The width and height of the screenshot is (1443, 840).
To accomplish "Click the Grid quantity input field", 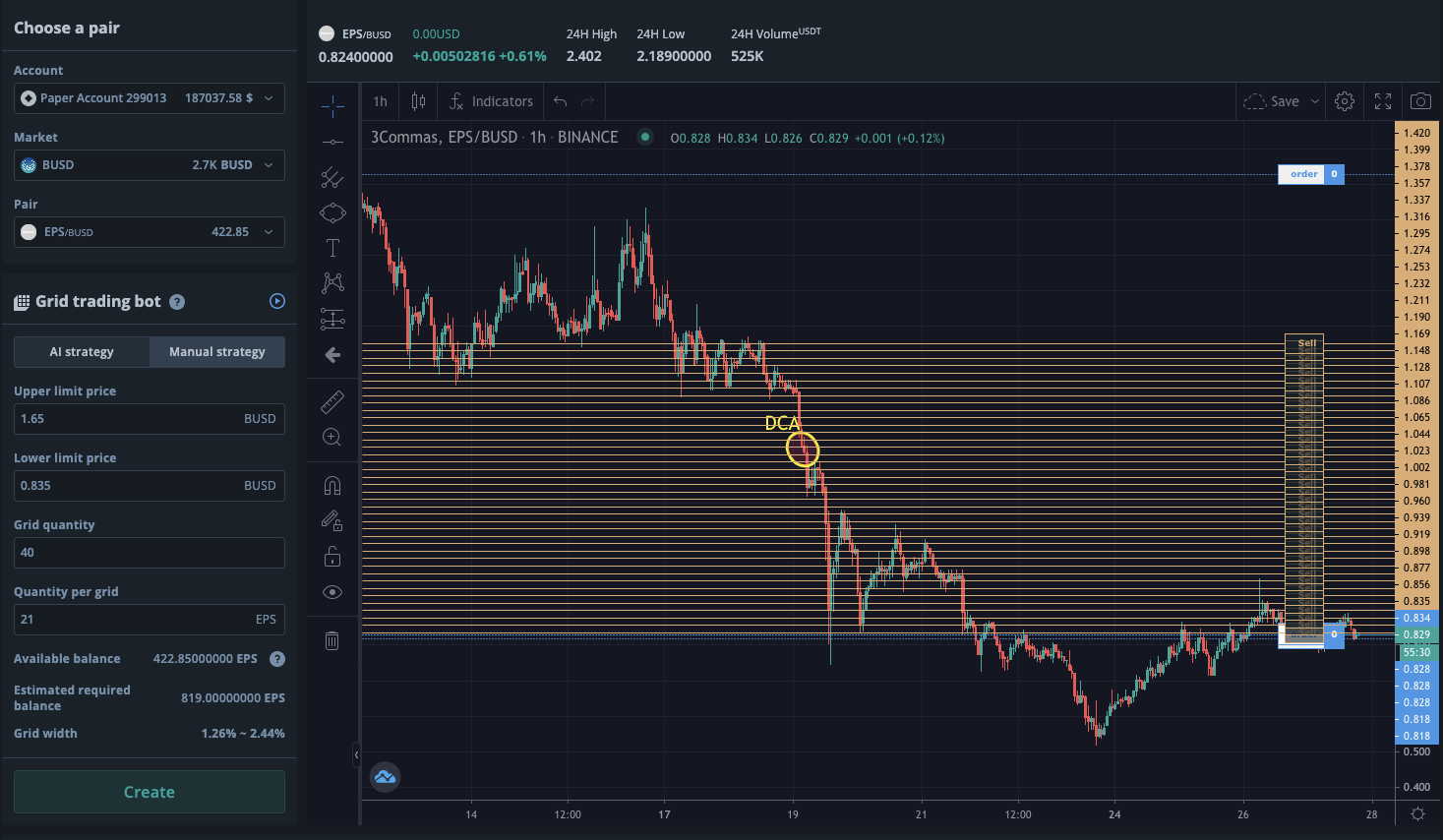I will point(150,553).
